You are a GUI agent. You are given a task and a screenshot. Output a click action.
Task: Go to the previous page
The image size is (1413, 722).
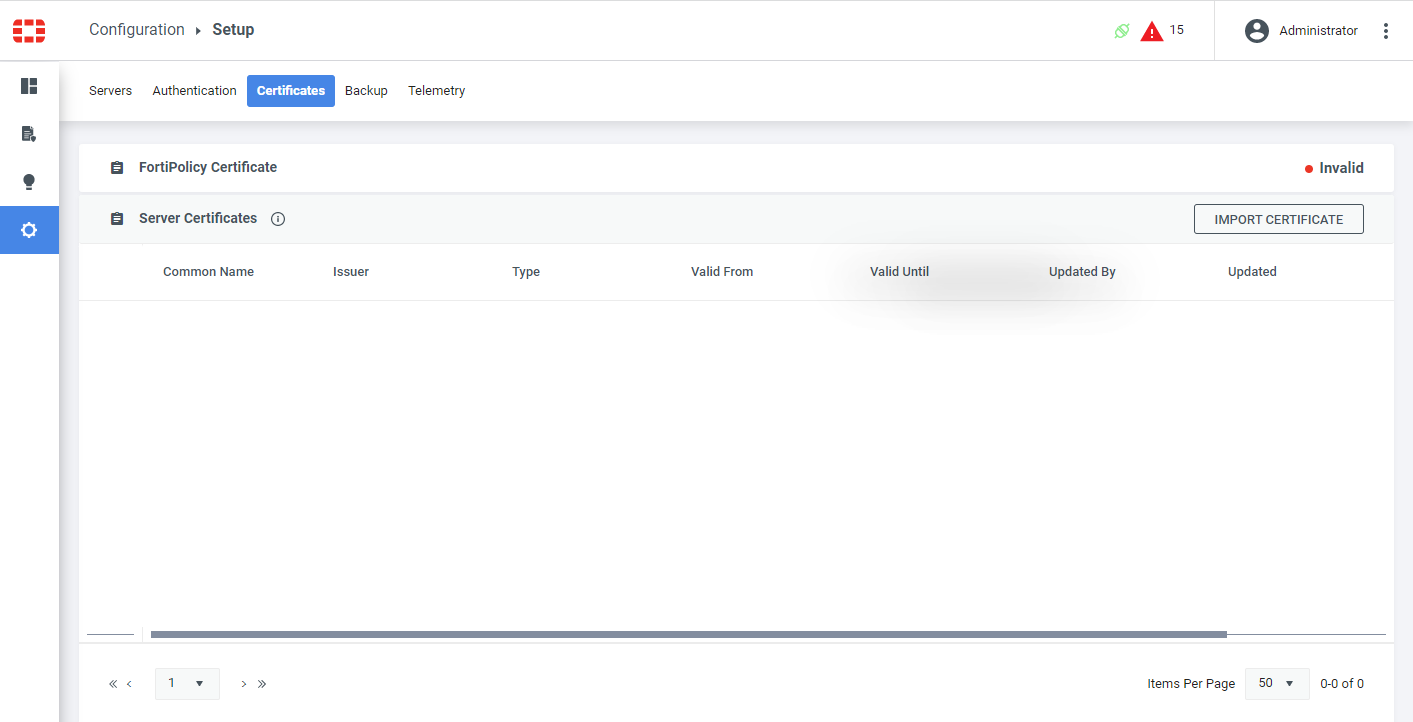(129, 684)
